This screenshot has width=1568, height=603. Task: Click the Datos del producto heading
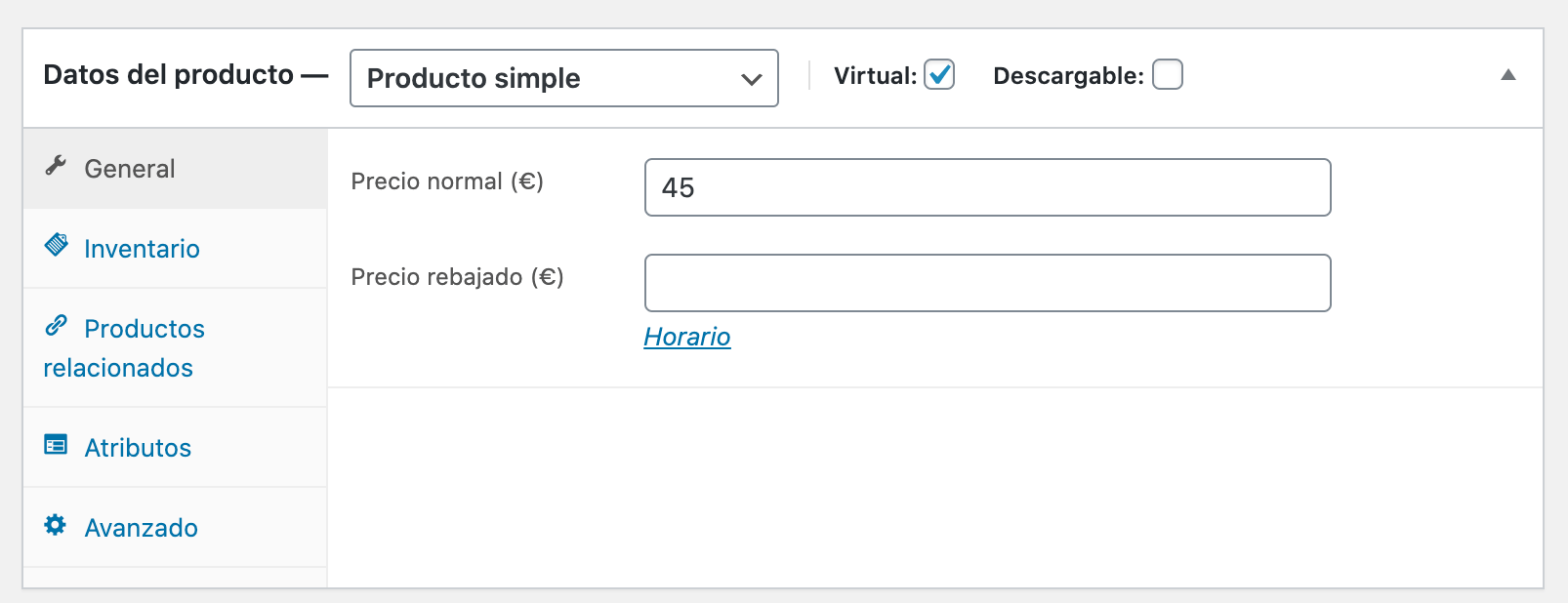[x=169, y=75]
